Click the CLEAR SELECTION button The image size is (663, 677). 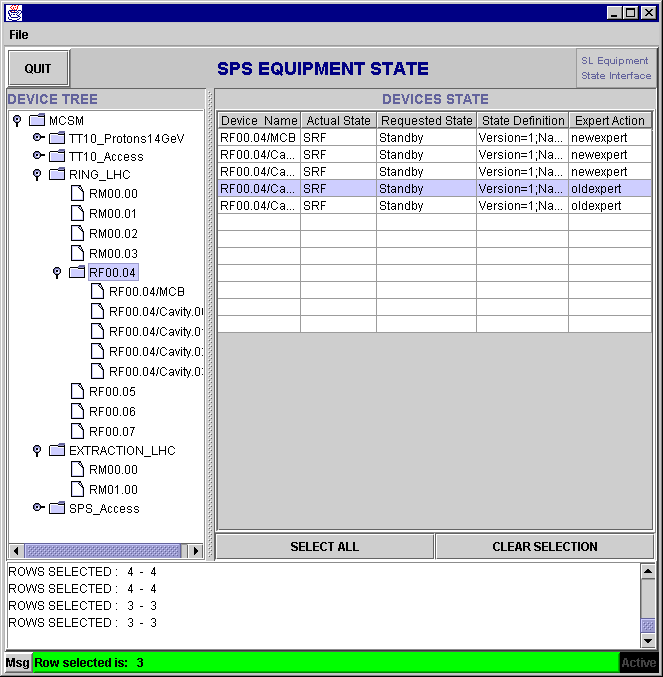coord(545,547)
